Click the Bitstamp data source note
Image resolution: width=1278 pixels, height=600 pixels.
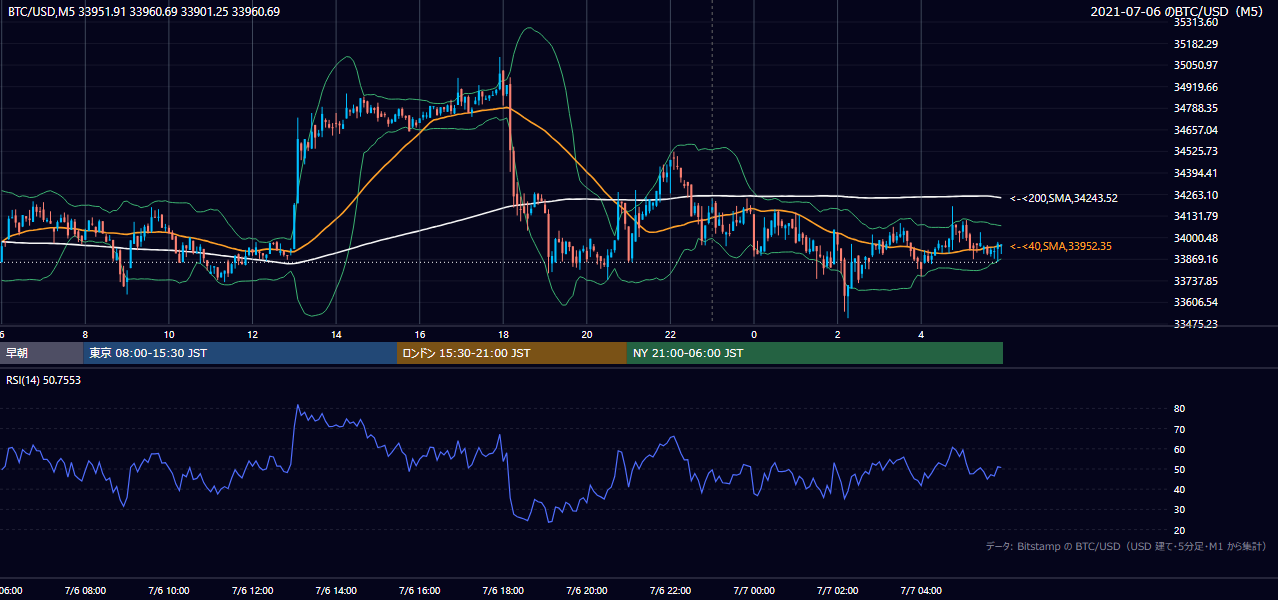point(1126,546)
